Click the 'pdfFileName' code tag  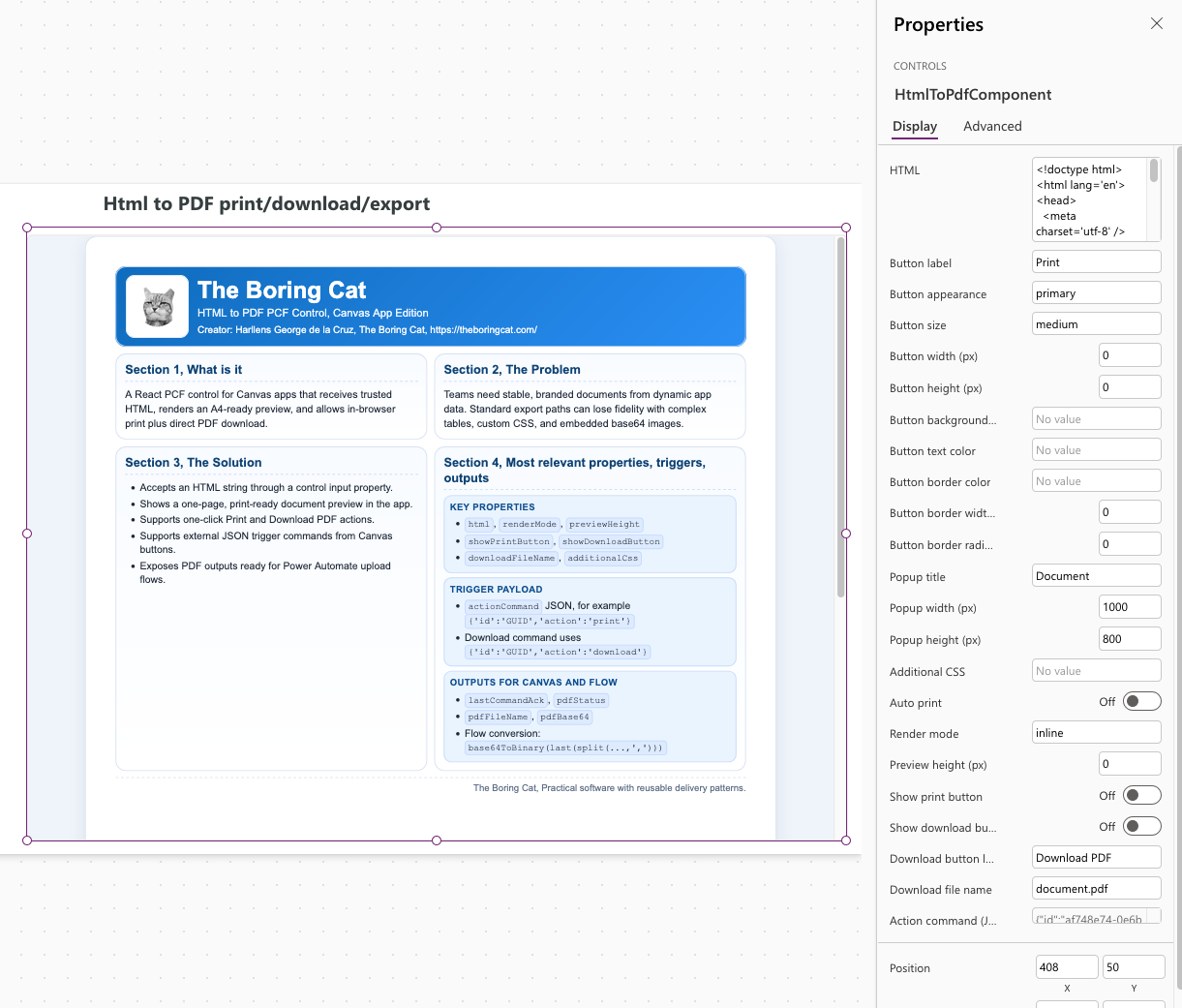coord(499,718)
